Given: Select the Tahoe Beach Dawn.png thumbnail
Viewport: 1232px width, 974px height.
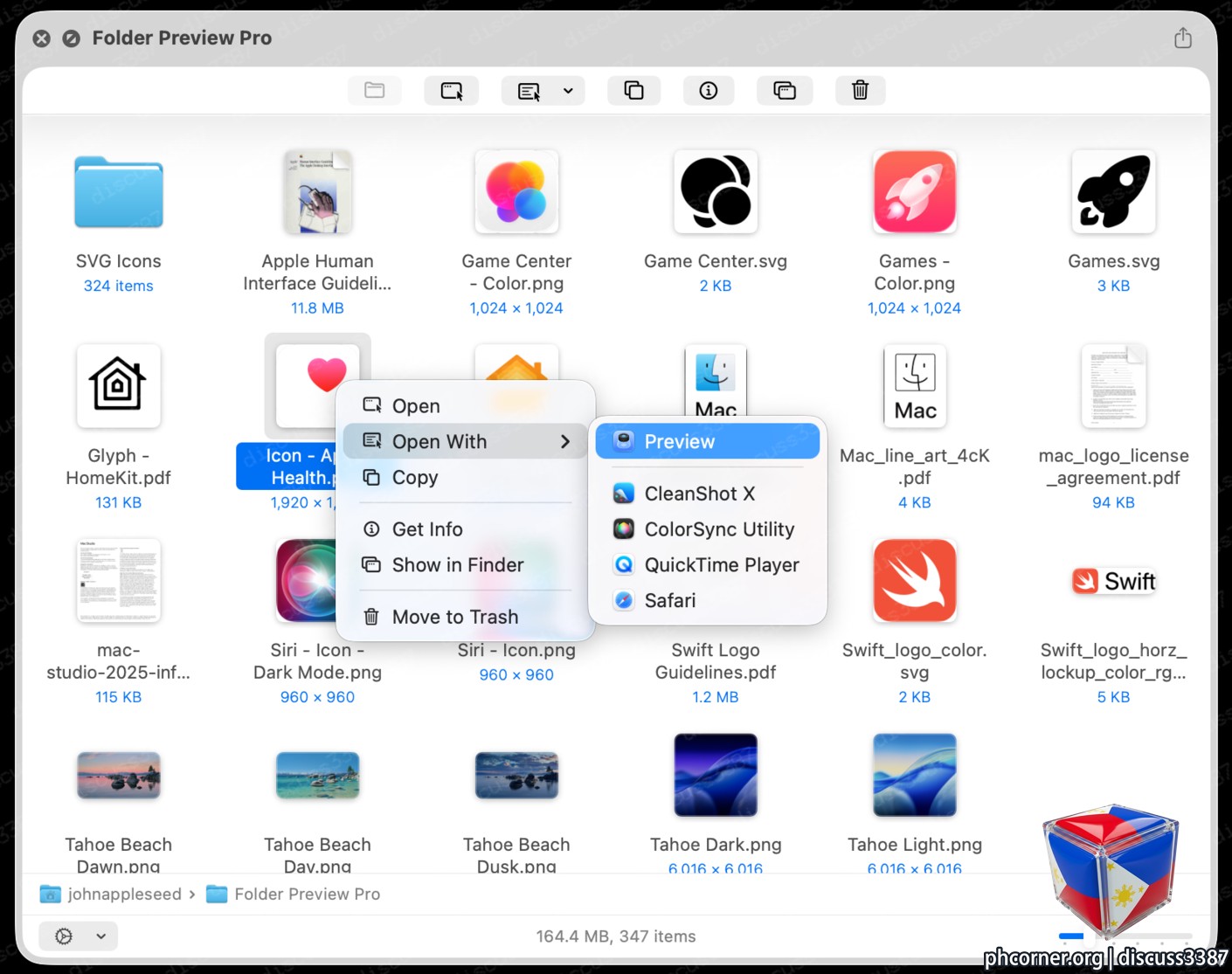Looking at the screenshot, I should click(x=119, y=776).
